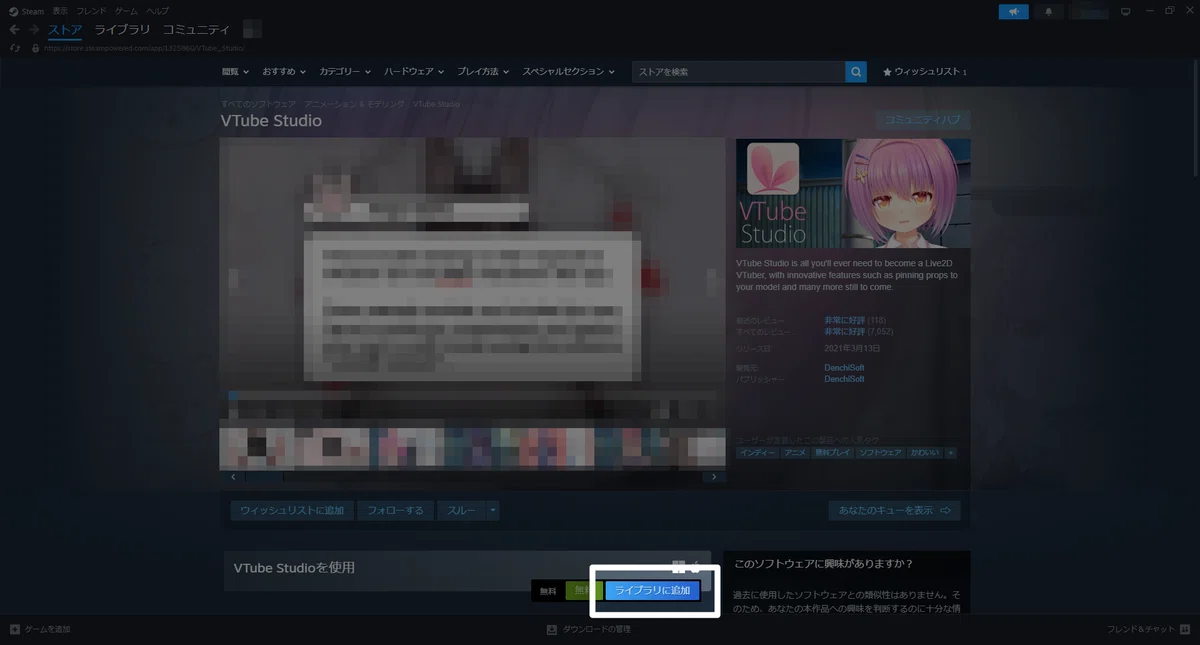Open the ヘルプ menu
Viewport: 1200px width, 645px height.
click(158, 10)
